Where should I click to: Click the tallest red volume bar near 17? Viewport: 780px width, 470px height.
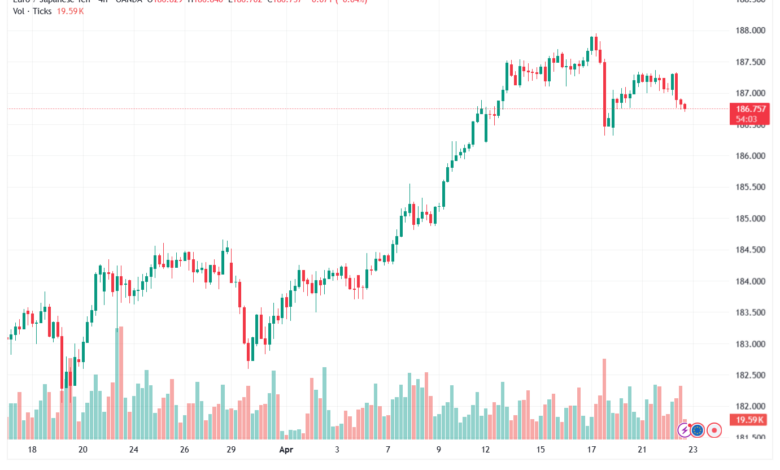(x=604, y=399)
